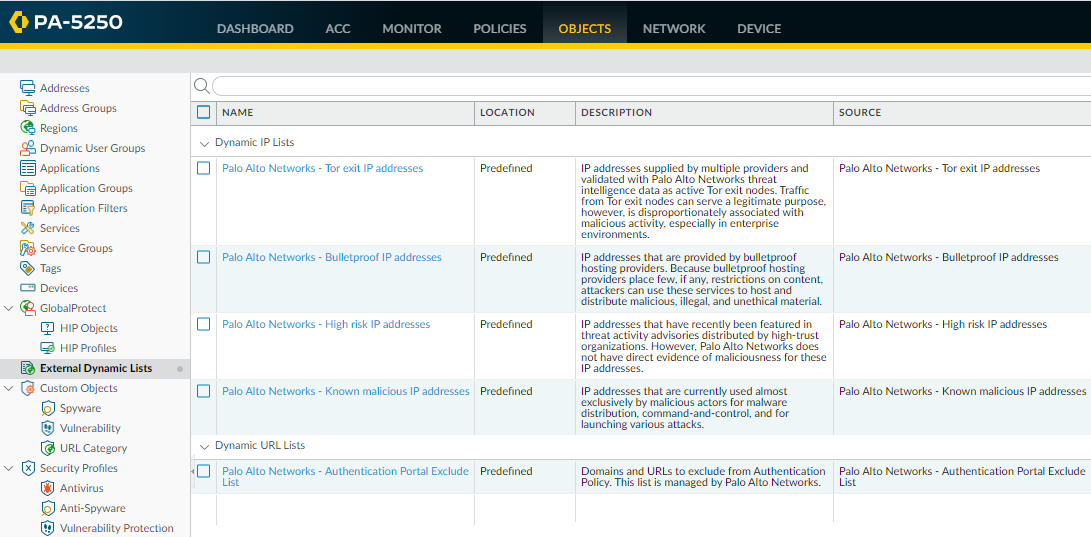The width and height of the screenshot is (1091, 537).
Task: Click the Antivirus profile icon
Action: [48, 488]
